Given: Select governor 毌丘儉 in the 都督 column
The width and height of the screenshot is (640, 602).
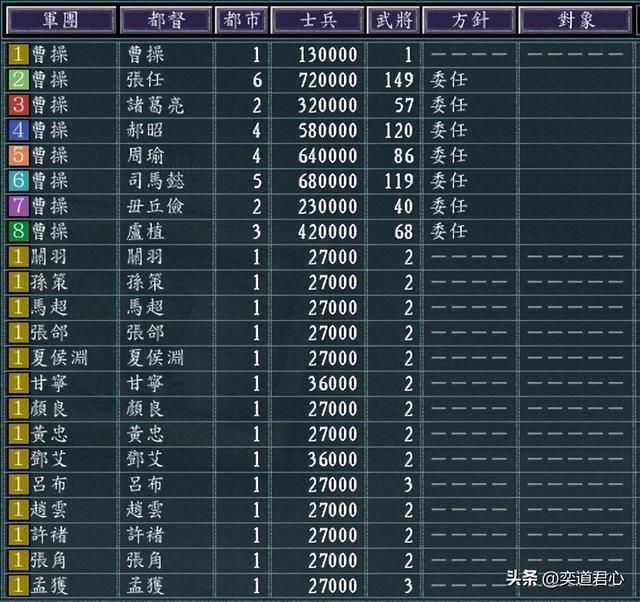Looking at the screenshot, I should click(156, 207).
